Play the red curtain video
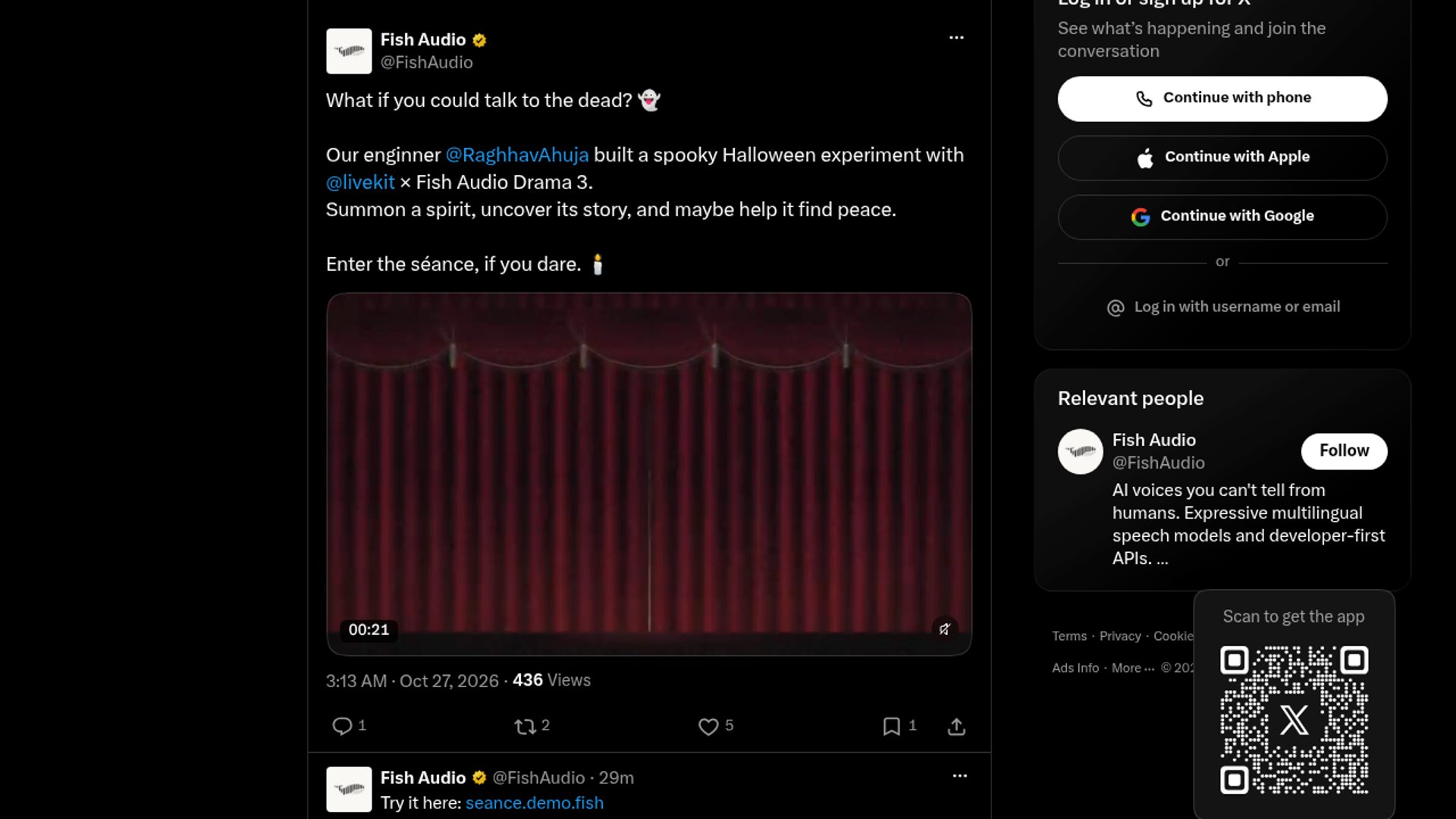 click(x=649, y=474)
